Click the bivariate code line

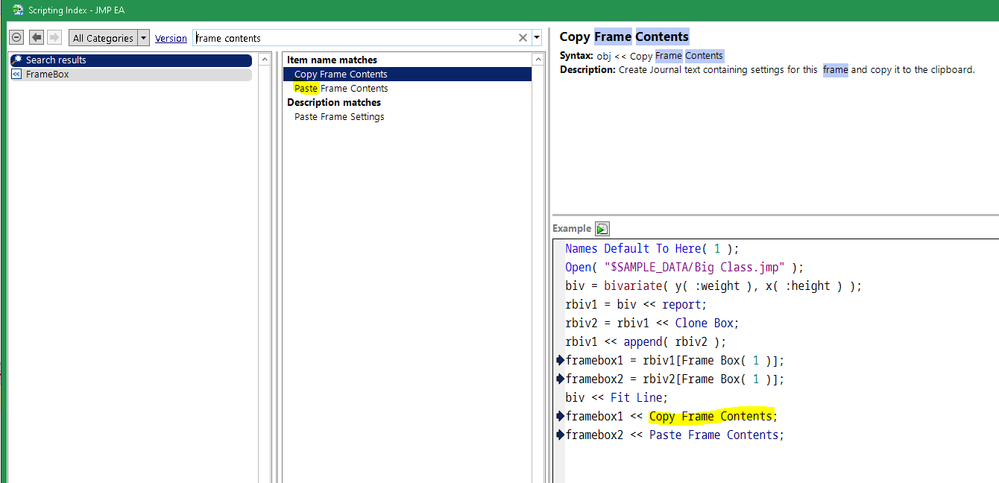coord(714,286)
